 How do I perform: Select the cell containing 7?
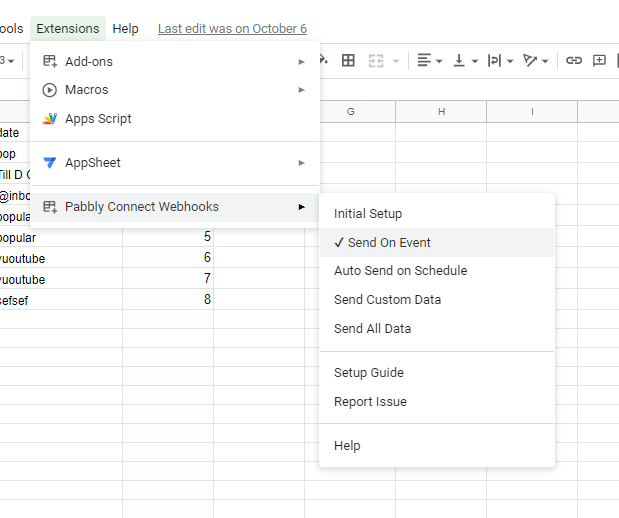tap(168, 278)
